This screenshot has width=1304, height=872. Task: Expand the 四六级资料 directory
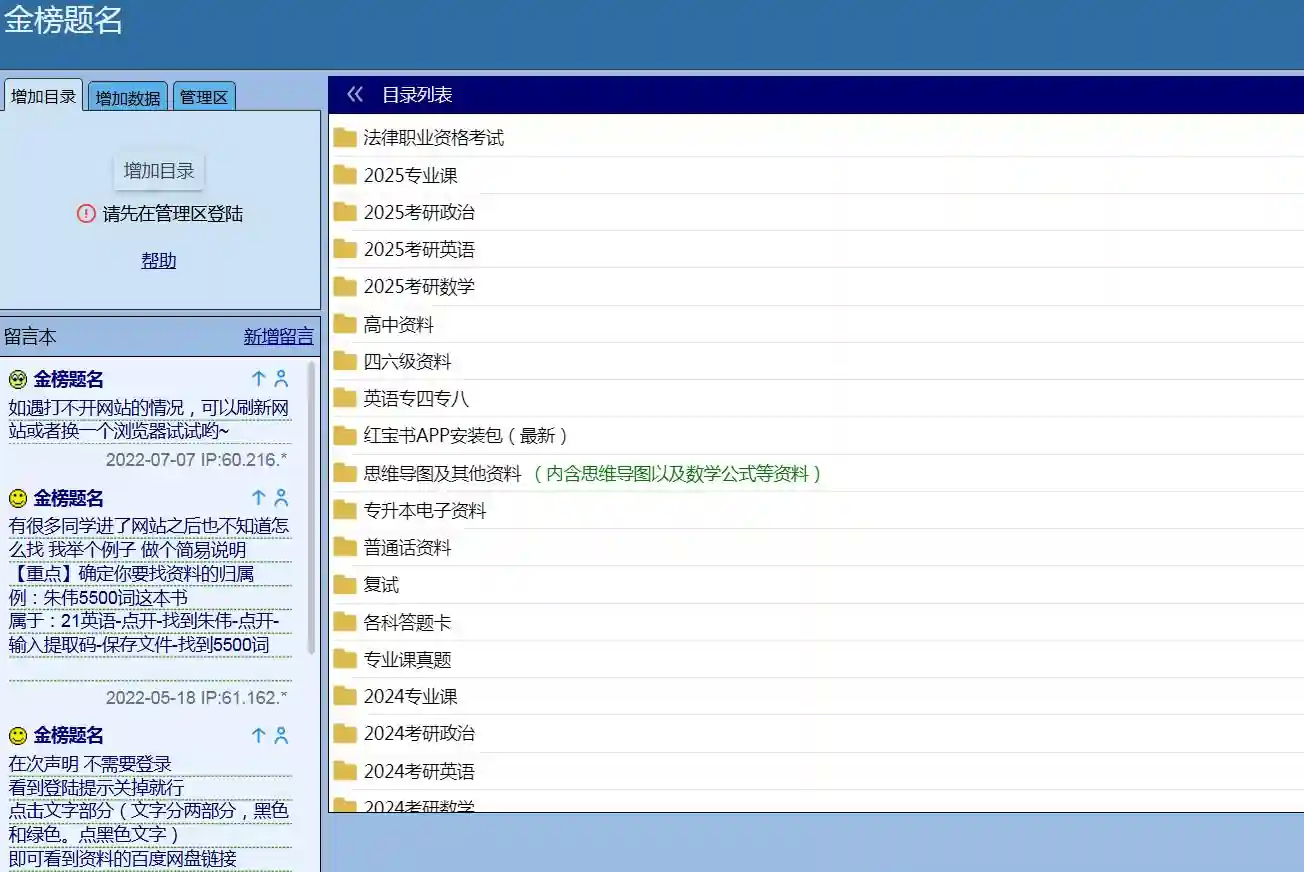[407, 361]
